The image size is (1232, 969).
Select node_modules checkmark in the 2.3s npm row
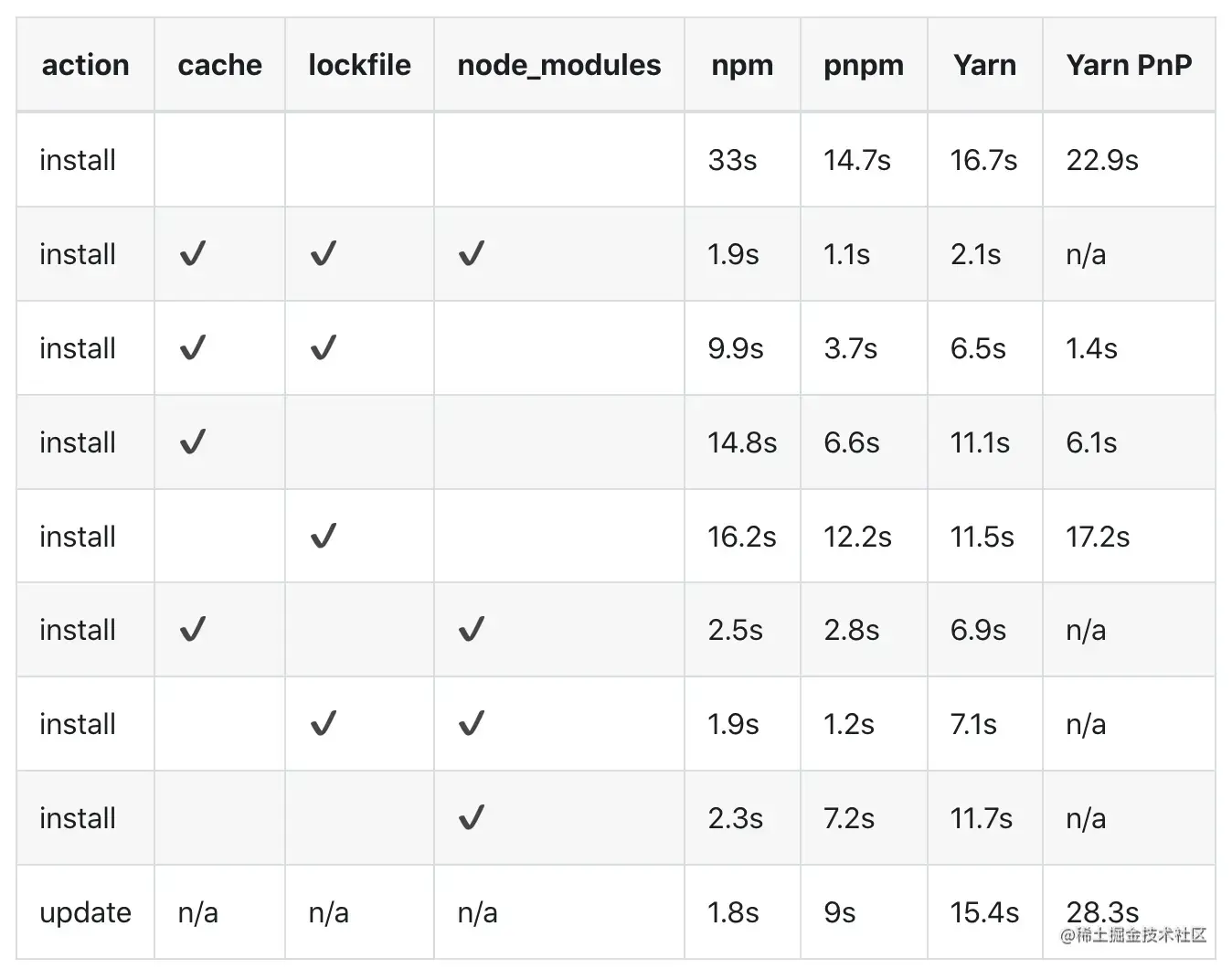(471, 817)
